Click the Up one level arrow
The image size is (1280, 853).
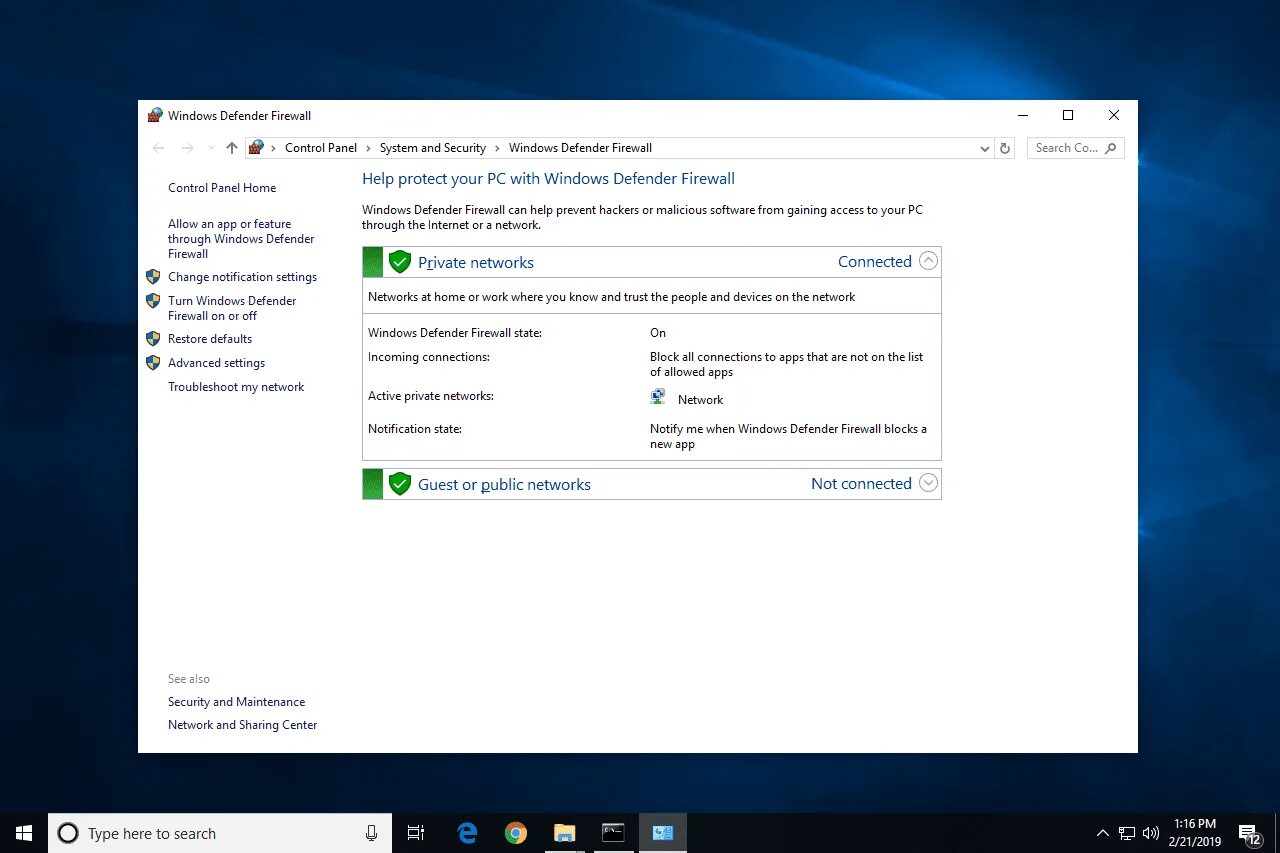click(232, 148)
